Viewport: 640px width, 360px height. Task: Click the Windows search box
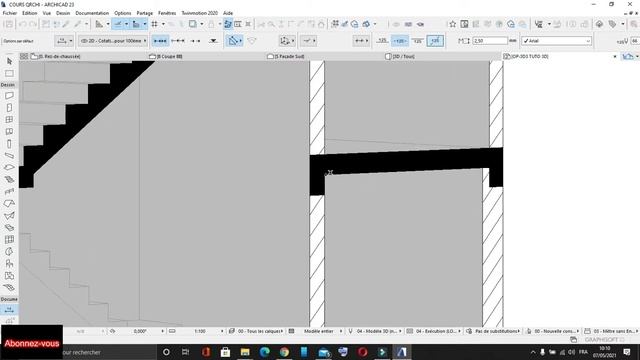tap(108, 352)
